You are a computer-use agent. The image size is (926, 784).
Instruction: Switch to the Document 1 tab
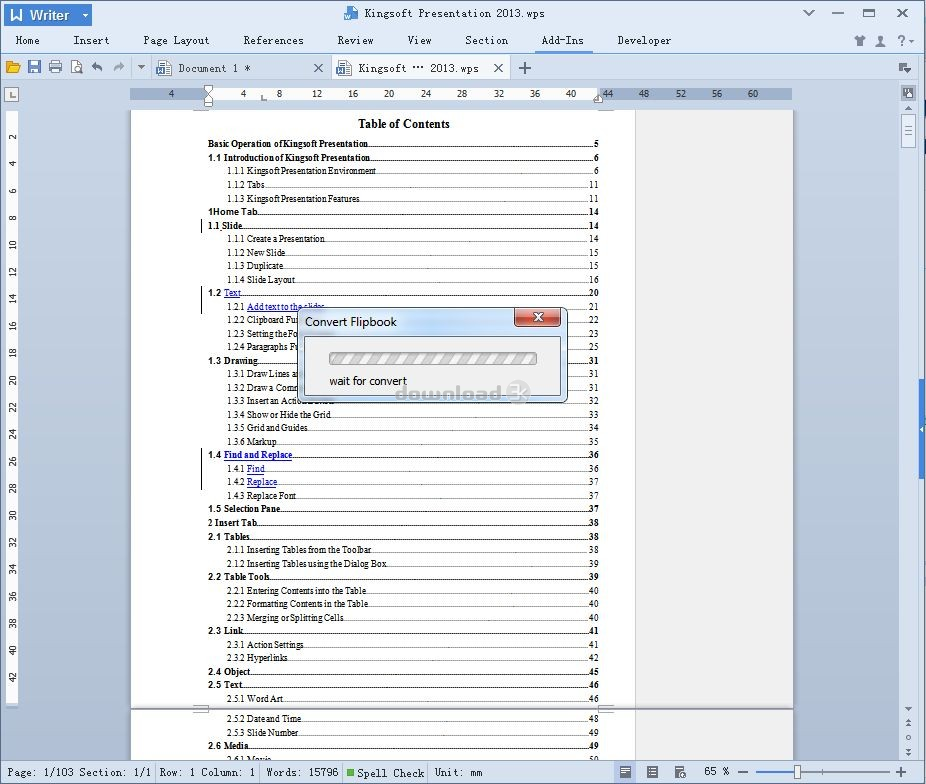241,68
